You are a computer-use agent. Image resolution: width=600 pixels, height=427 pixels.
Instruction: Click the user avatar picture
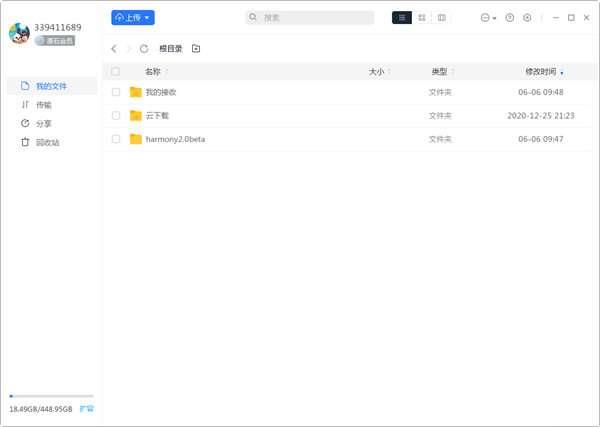tap(19, 33)
